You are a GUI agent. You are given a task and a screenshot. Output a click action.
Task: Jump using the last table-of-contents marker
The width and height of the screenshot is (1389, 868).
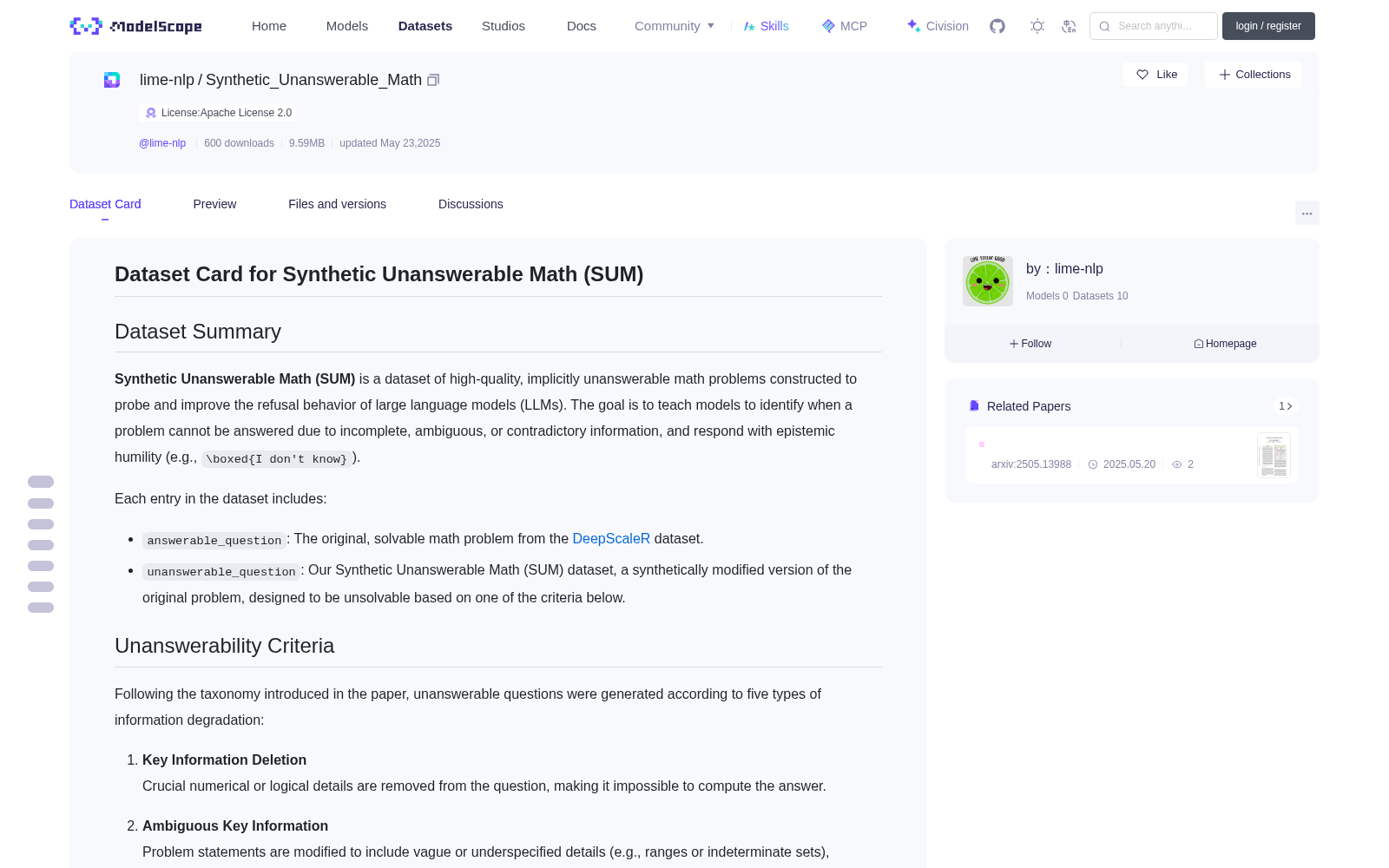(41, 608)
